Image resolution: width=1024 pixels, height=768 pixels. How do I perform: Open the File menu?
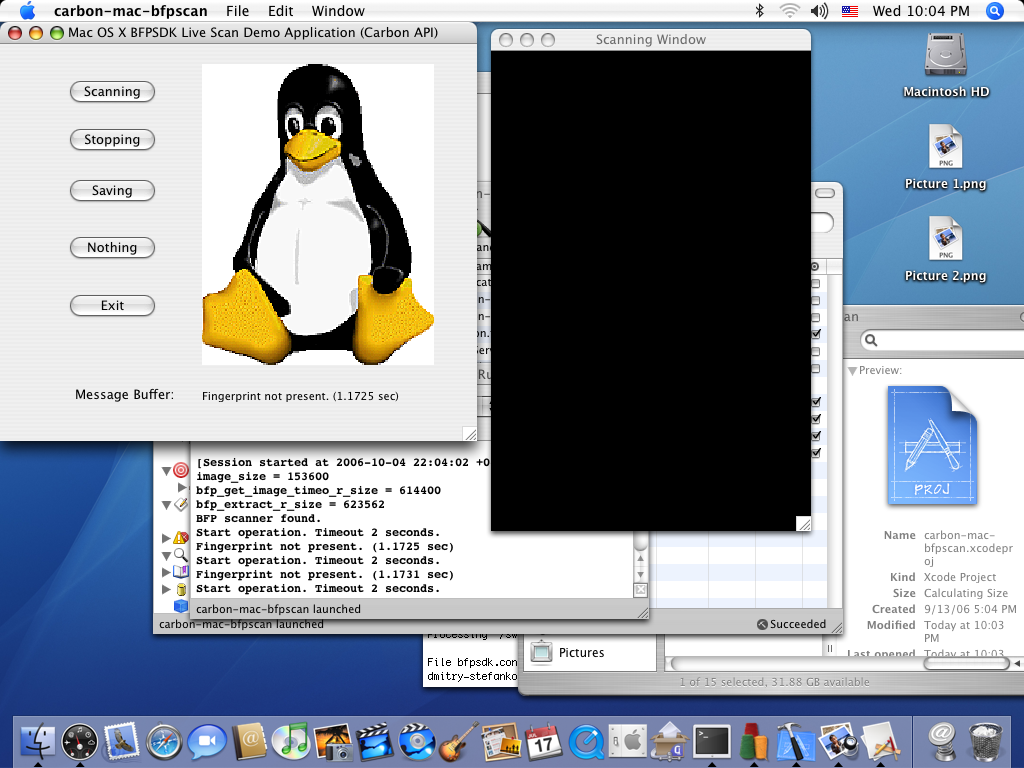pos(237,11)
